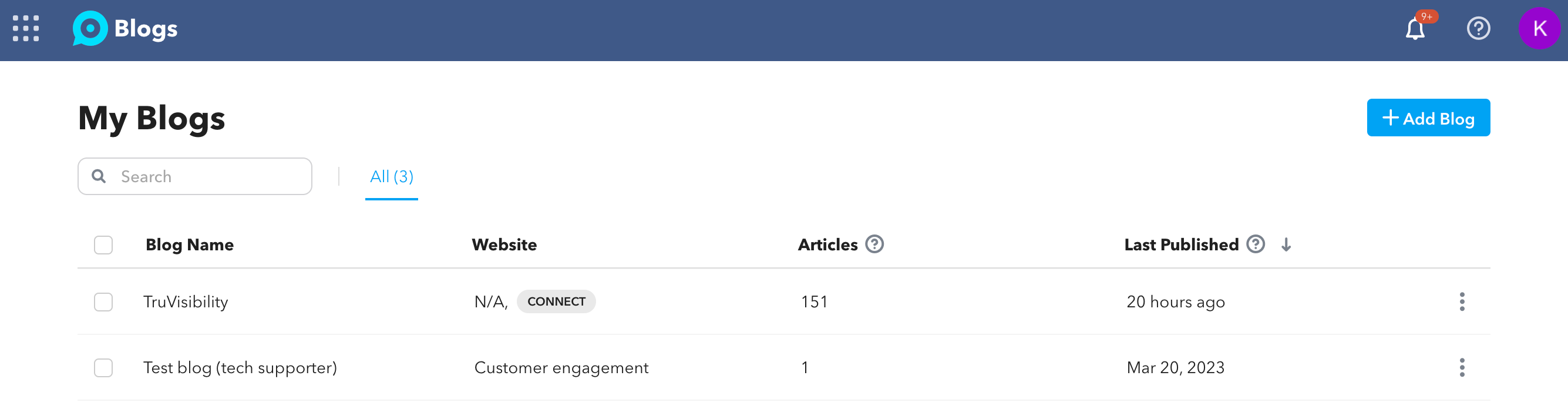Check the Test blog row checkbox
This screenshot has height=409, width=1568.
click(x=103, y=368)
